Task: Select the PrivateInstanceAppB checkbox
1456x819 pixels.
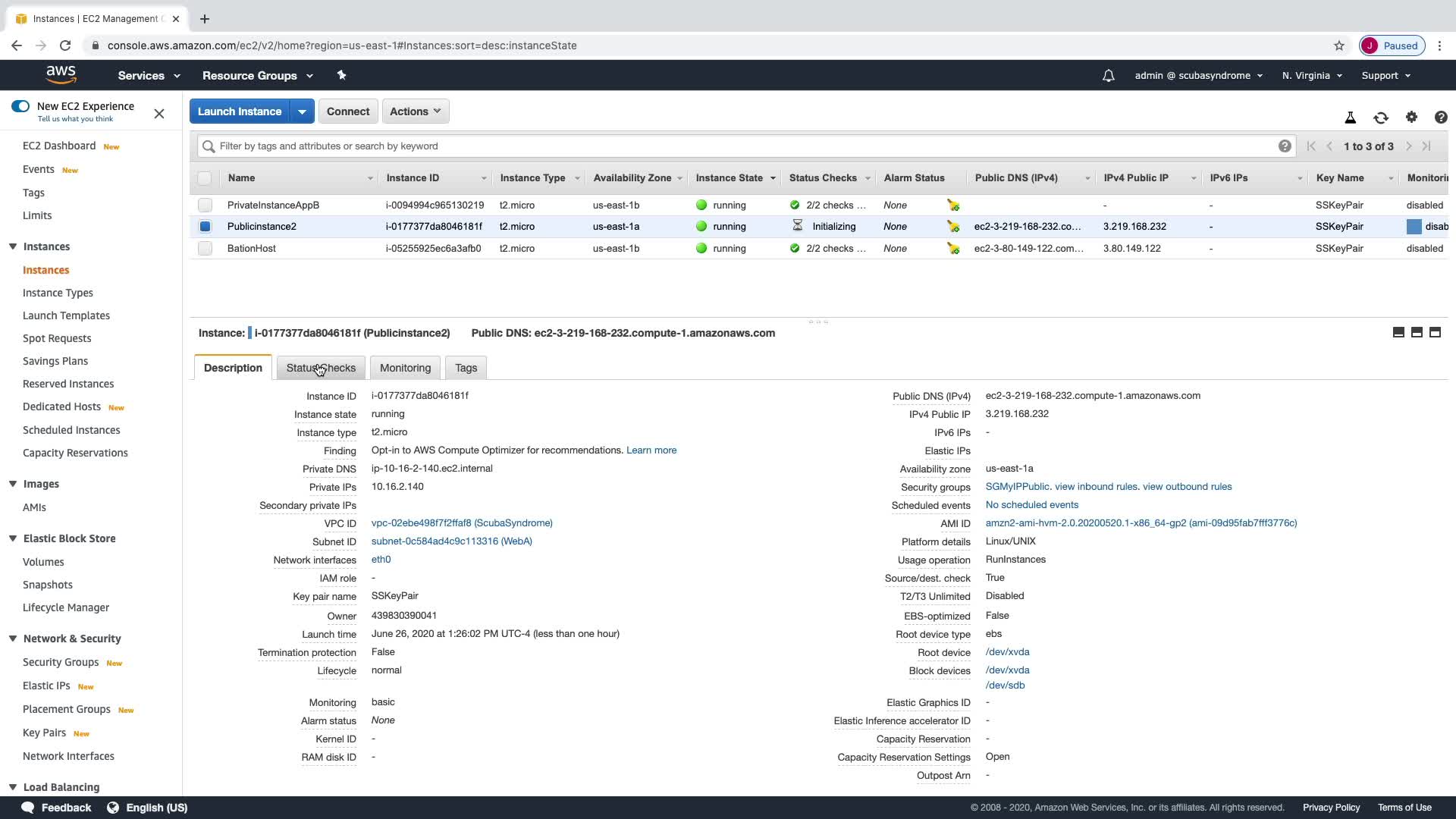Action: click(205, 206)
